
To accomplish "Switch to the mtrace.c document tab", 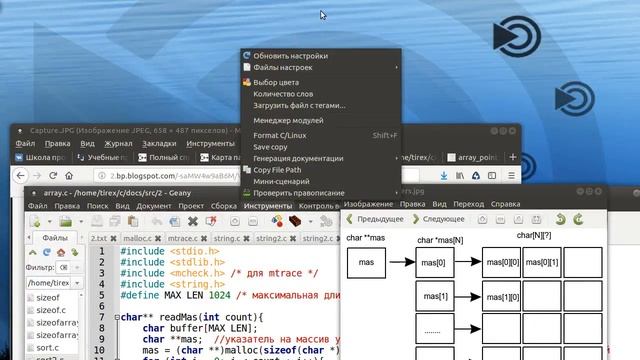I will pos(182,238).
